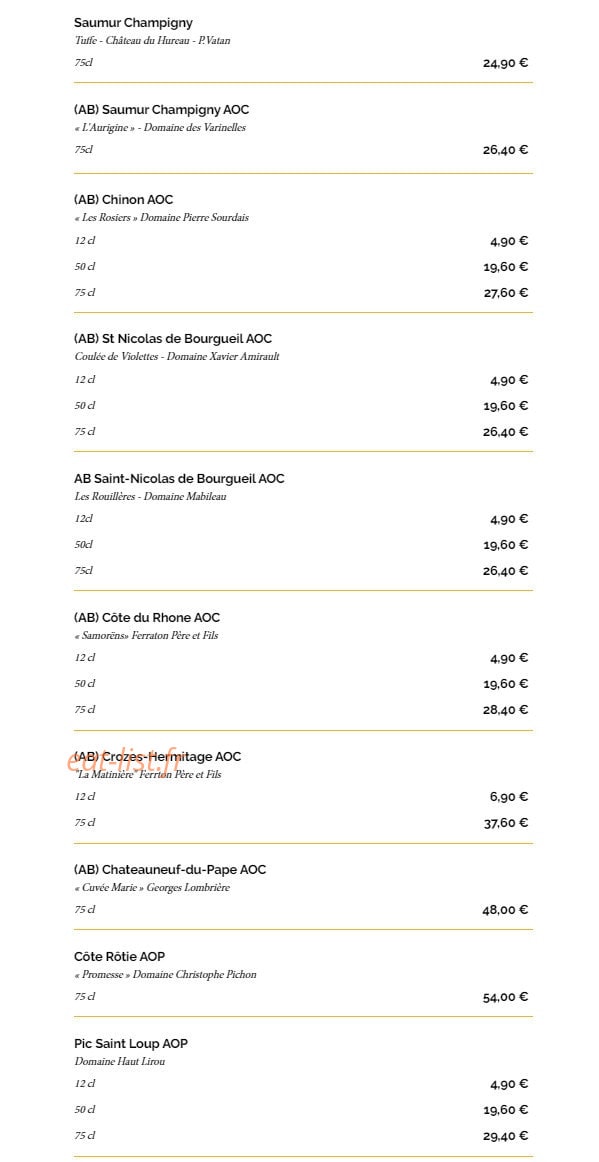
Task: Click the (AB) Côte du Rhone AOC heading
Action: click(x=147, y=617)
